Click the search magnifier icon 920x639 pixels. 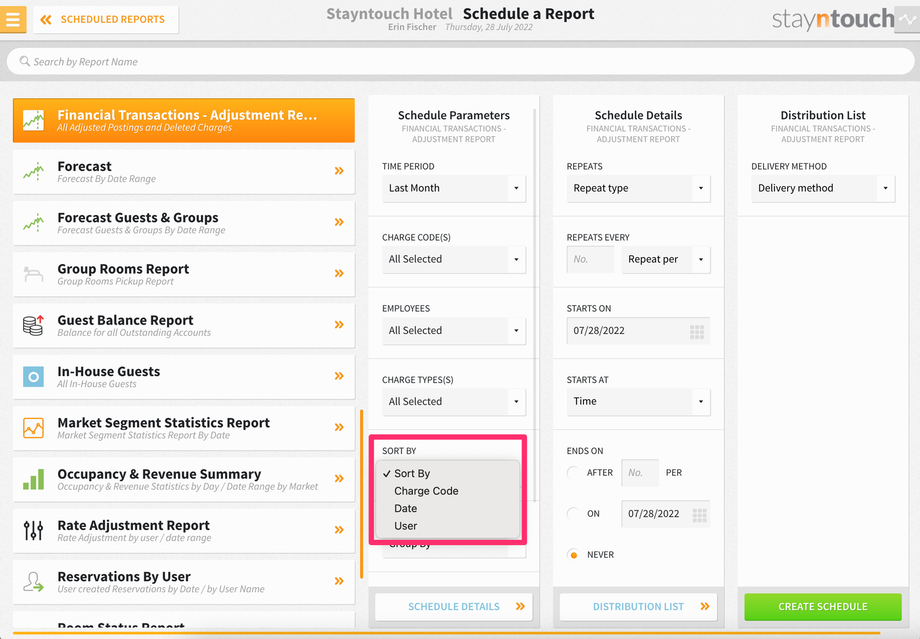click(25, 61)
